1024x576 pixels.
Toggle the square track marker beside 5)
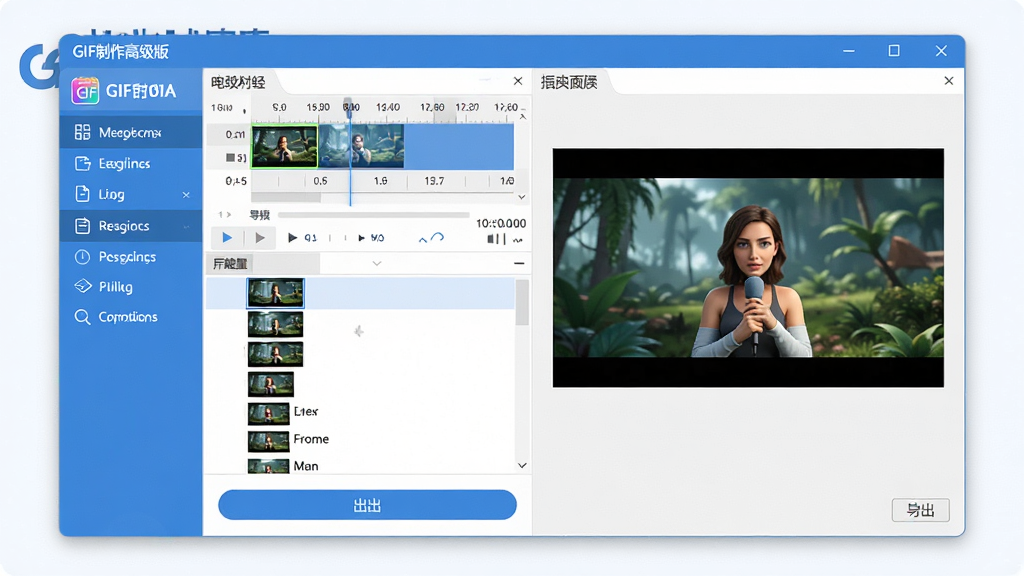230,157
